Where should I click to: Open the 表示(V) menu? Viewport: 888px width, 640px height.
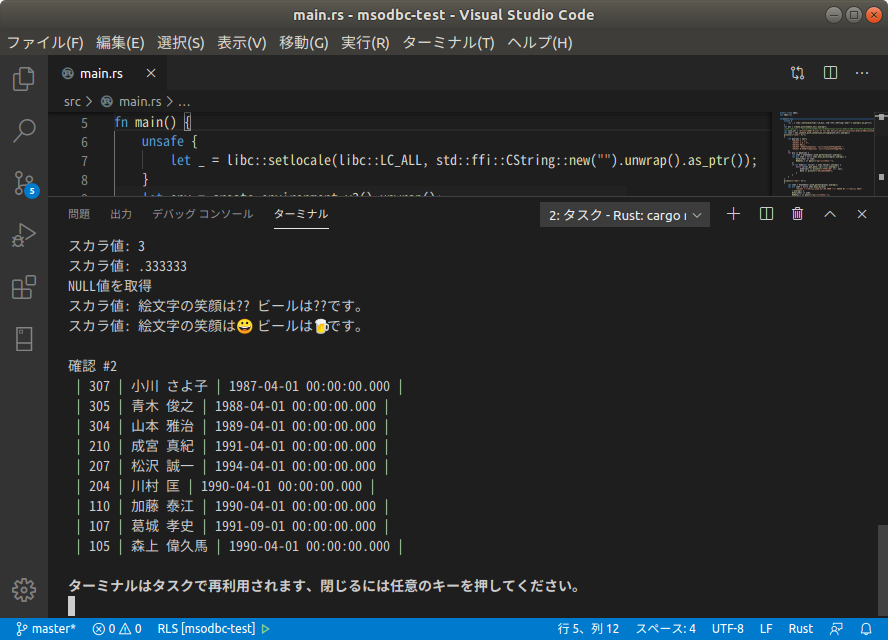(x=242, y=43)
